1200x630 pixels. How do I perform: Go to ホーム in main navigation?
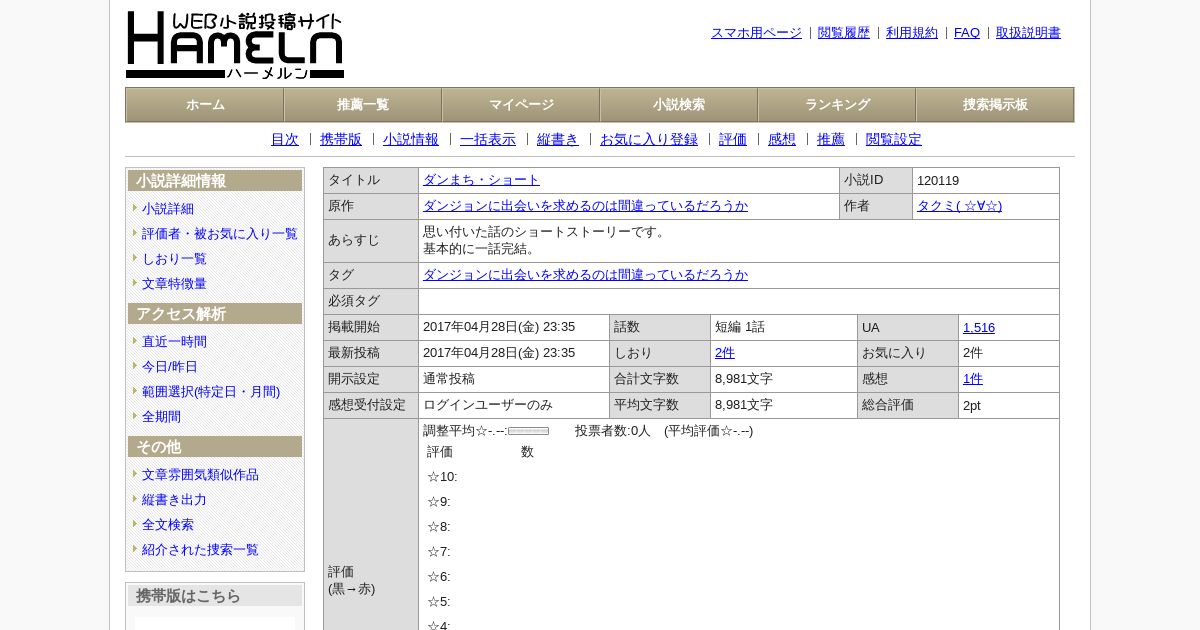point(205,105)
